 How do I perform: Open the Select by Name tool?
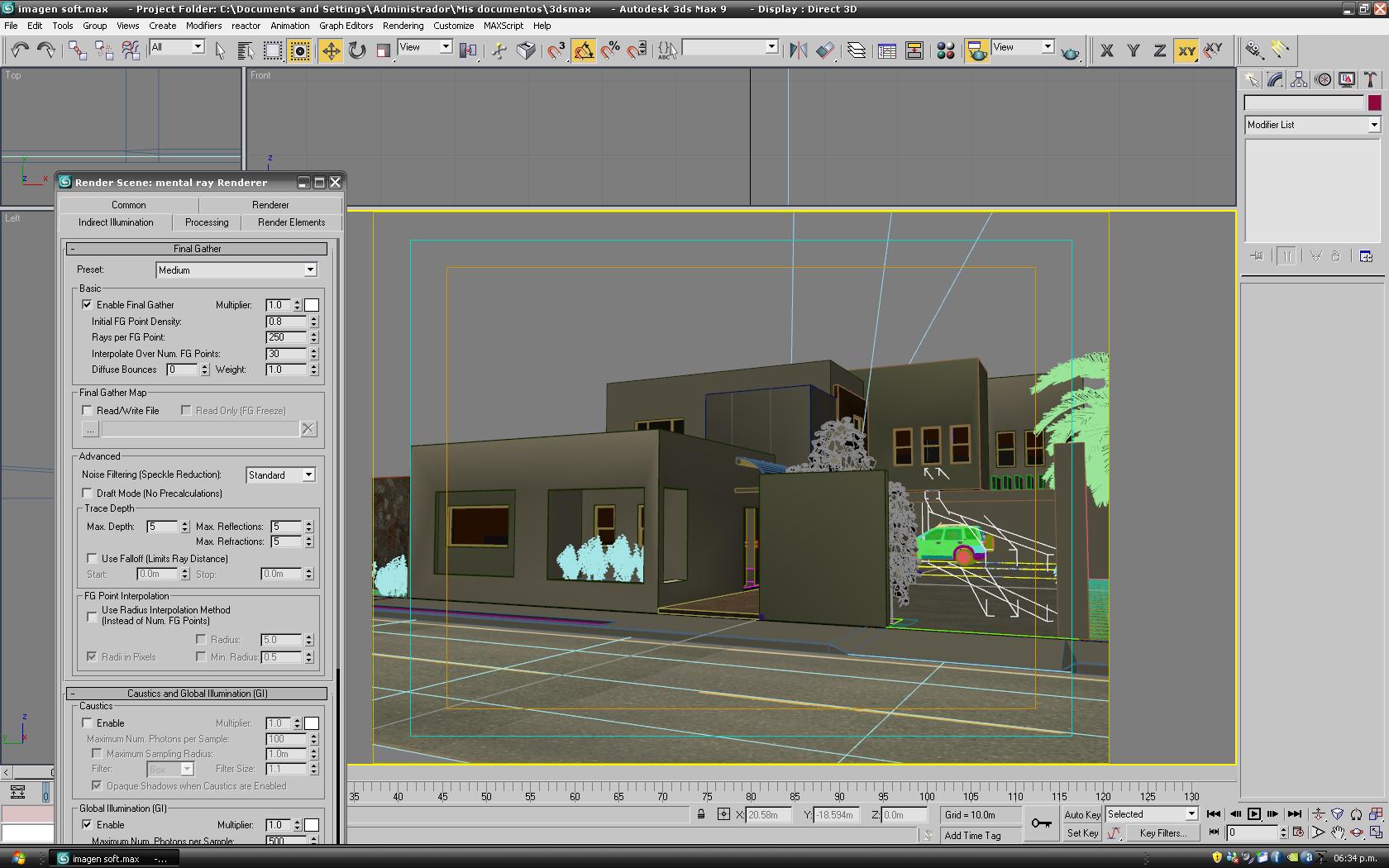click(x=246, y=50)
